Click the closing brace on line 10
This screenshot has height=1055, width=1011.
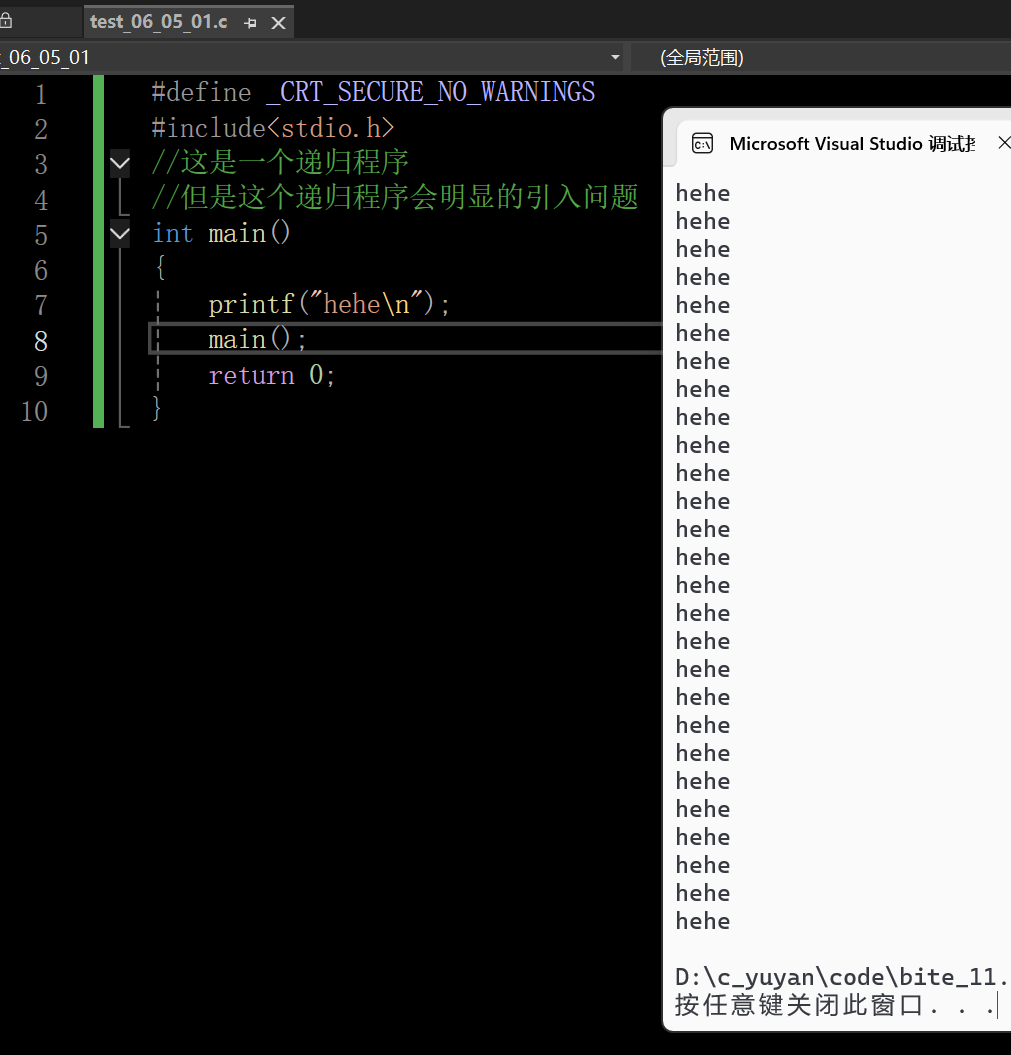point(157,409)
